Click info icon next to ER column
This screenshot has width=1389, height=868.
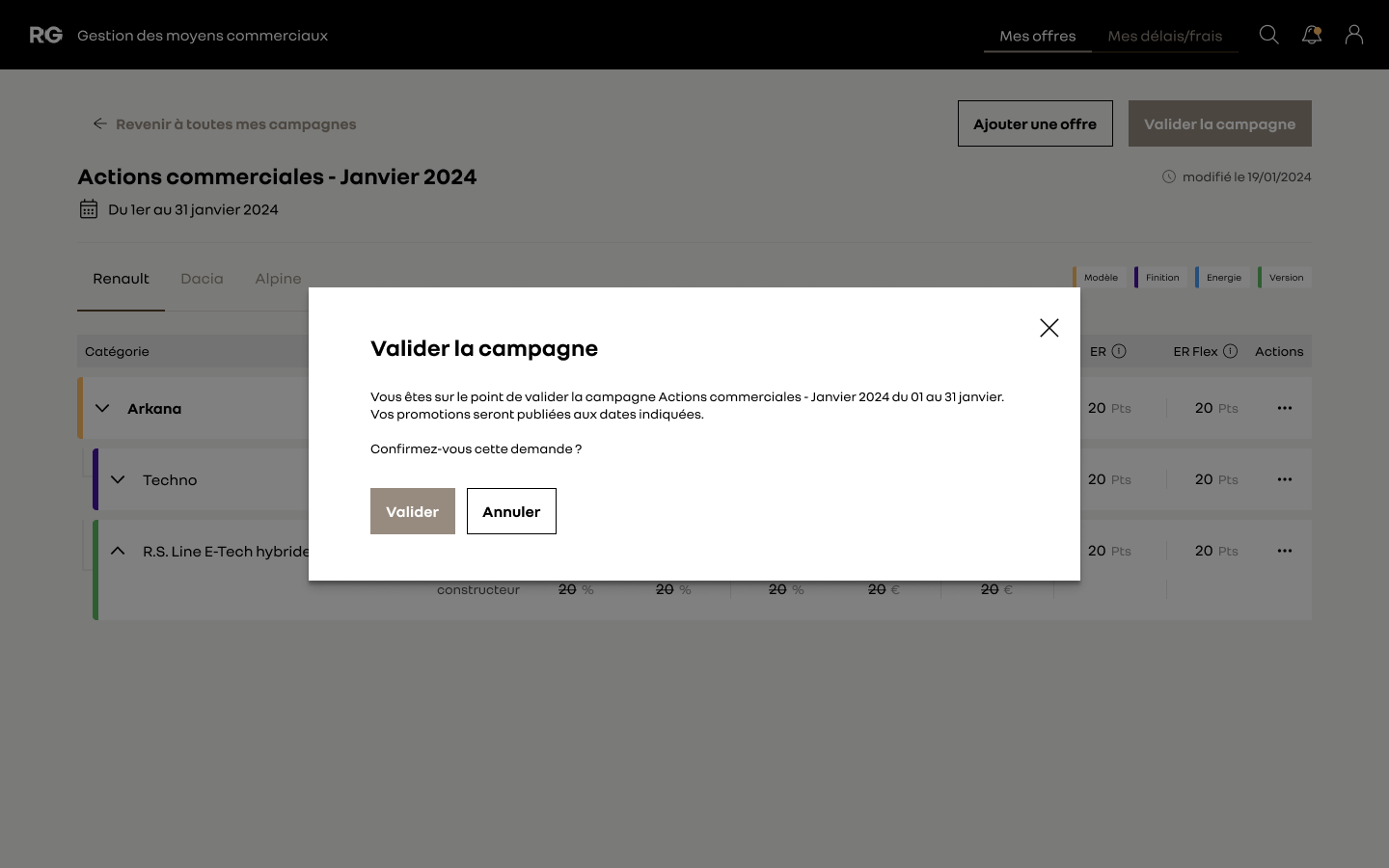pyautogui.click(x=1119, y=351)
